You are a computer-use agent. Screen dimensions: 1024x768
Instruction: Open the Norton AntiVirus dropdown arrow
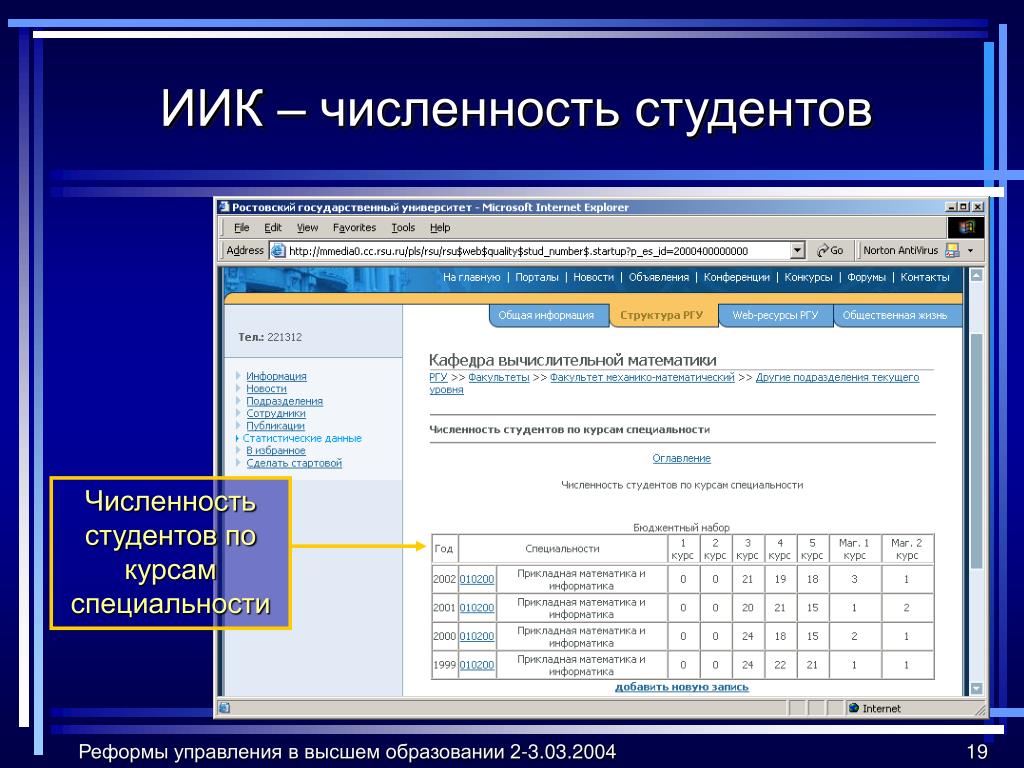[970, 251]
